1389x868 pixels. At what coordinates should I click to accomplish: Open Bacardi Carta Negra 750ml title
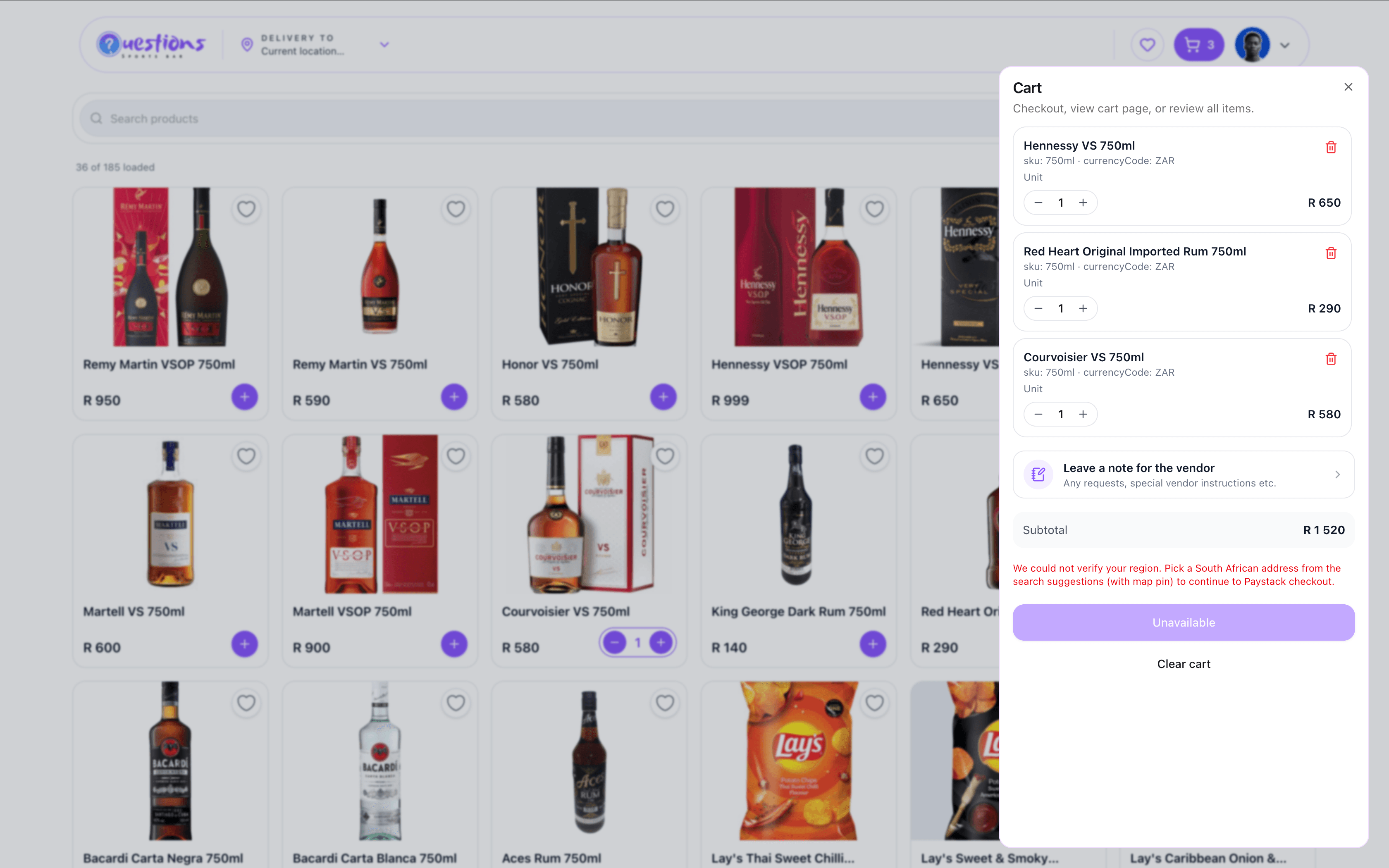click(x=163, y=859)
